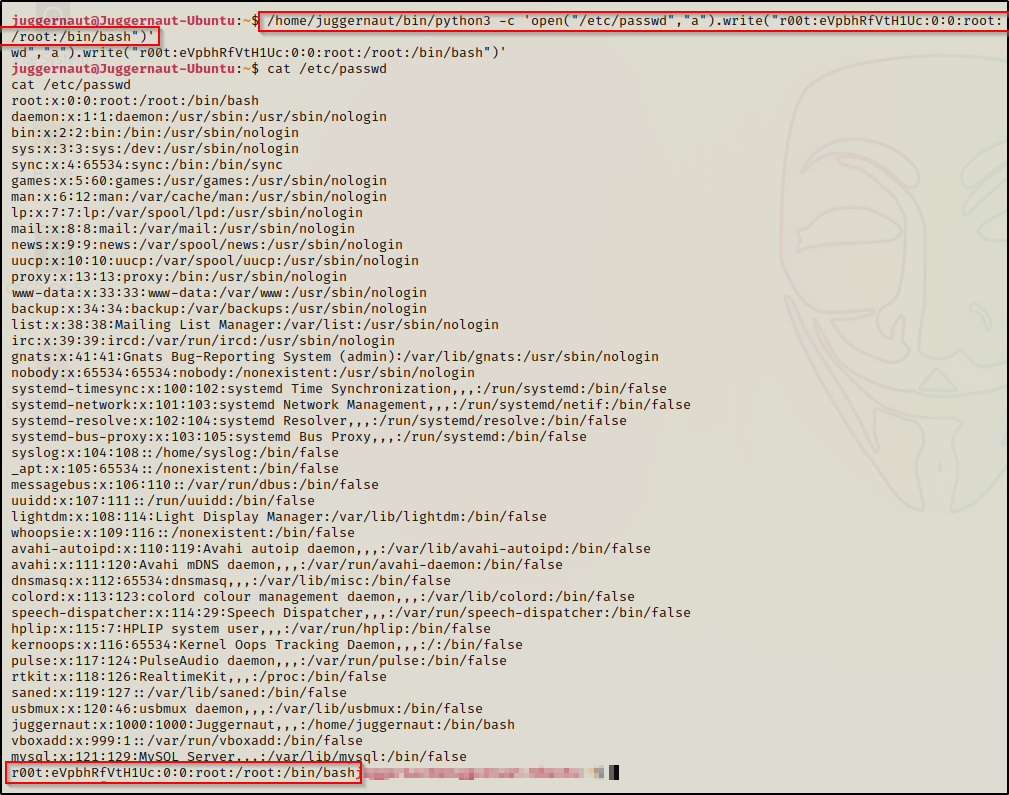Click the juggernaut:x:1000:1000 user line
The width and height of the screenshot is (1009, 795).
point(263,724)
